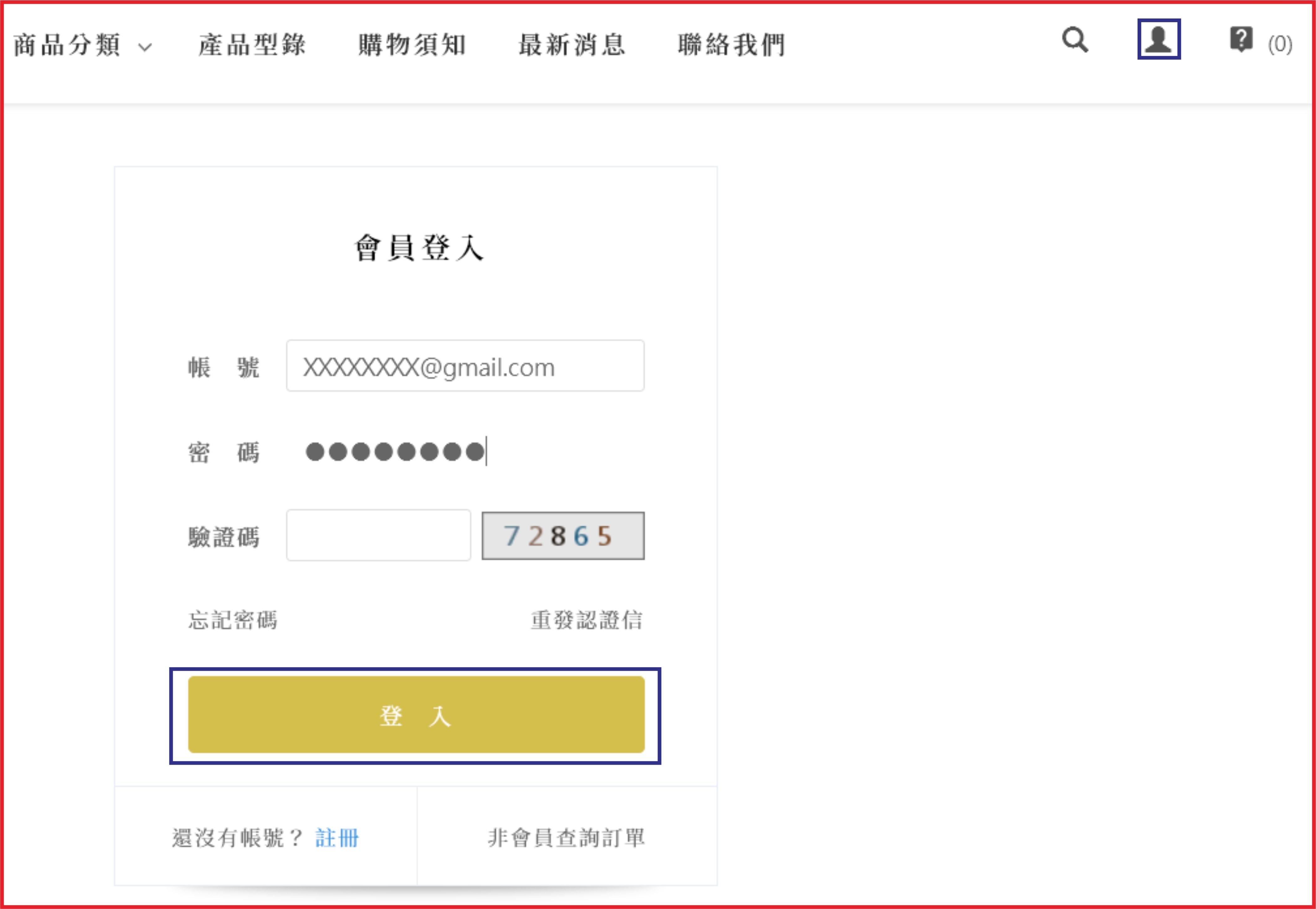Click 重發認證信 link
This screenshot has width=1316, height=909.
pos(586,620)
